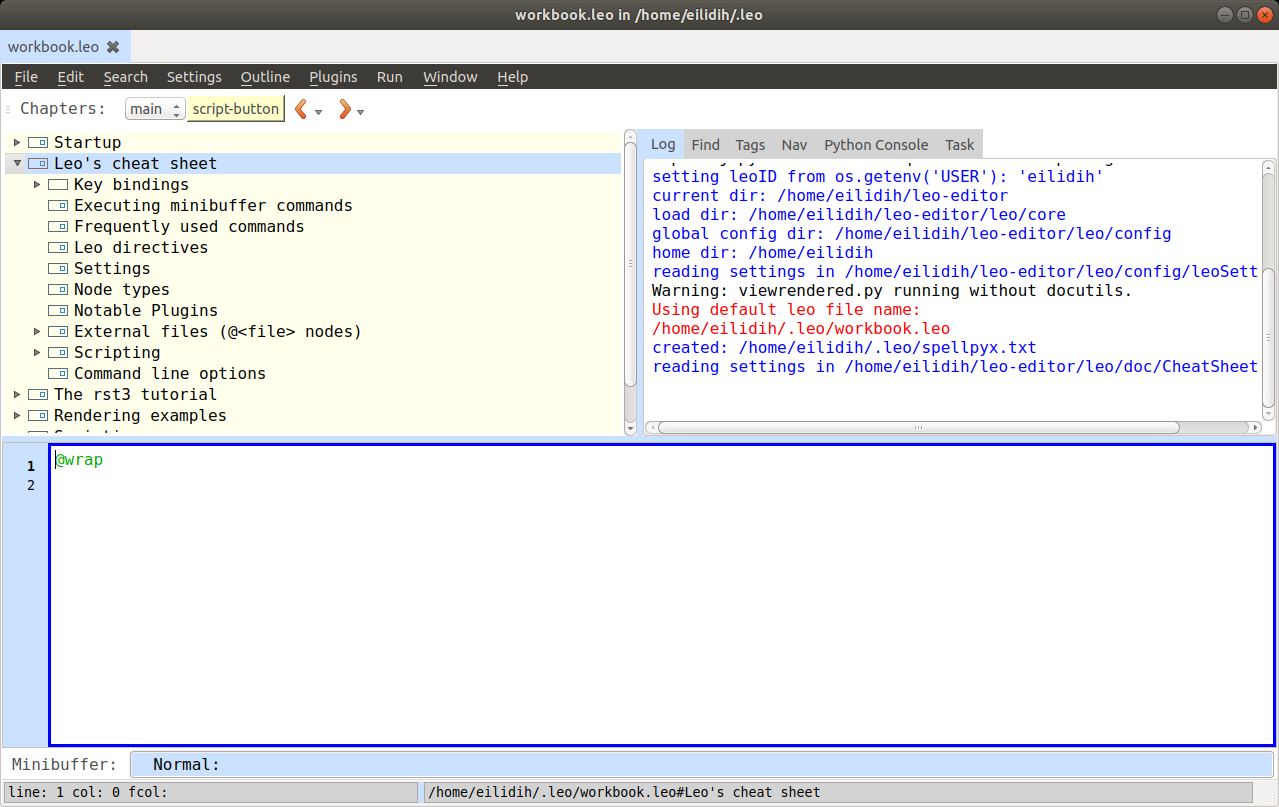Expand The rst3 tutorial node
1279x807 pixels.
tap(17, 395)
